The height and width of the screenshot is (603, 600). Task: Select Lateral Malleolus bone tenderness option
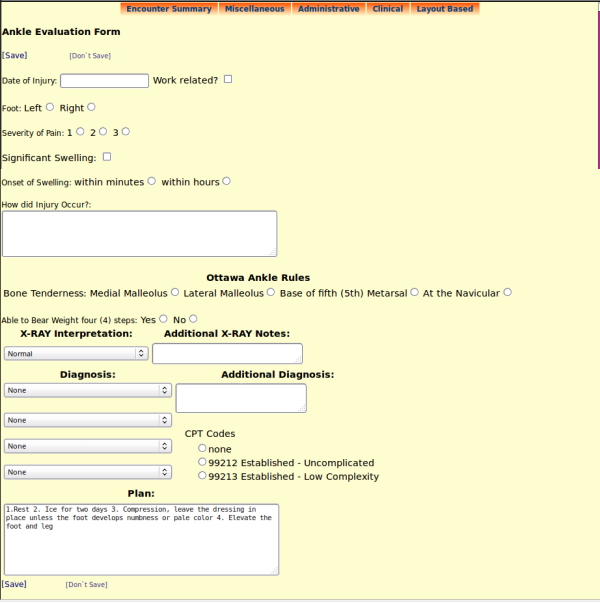(x=272, y=292)
